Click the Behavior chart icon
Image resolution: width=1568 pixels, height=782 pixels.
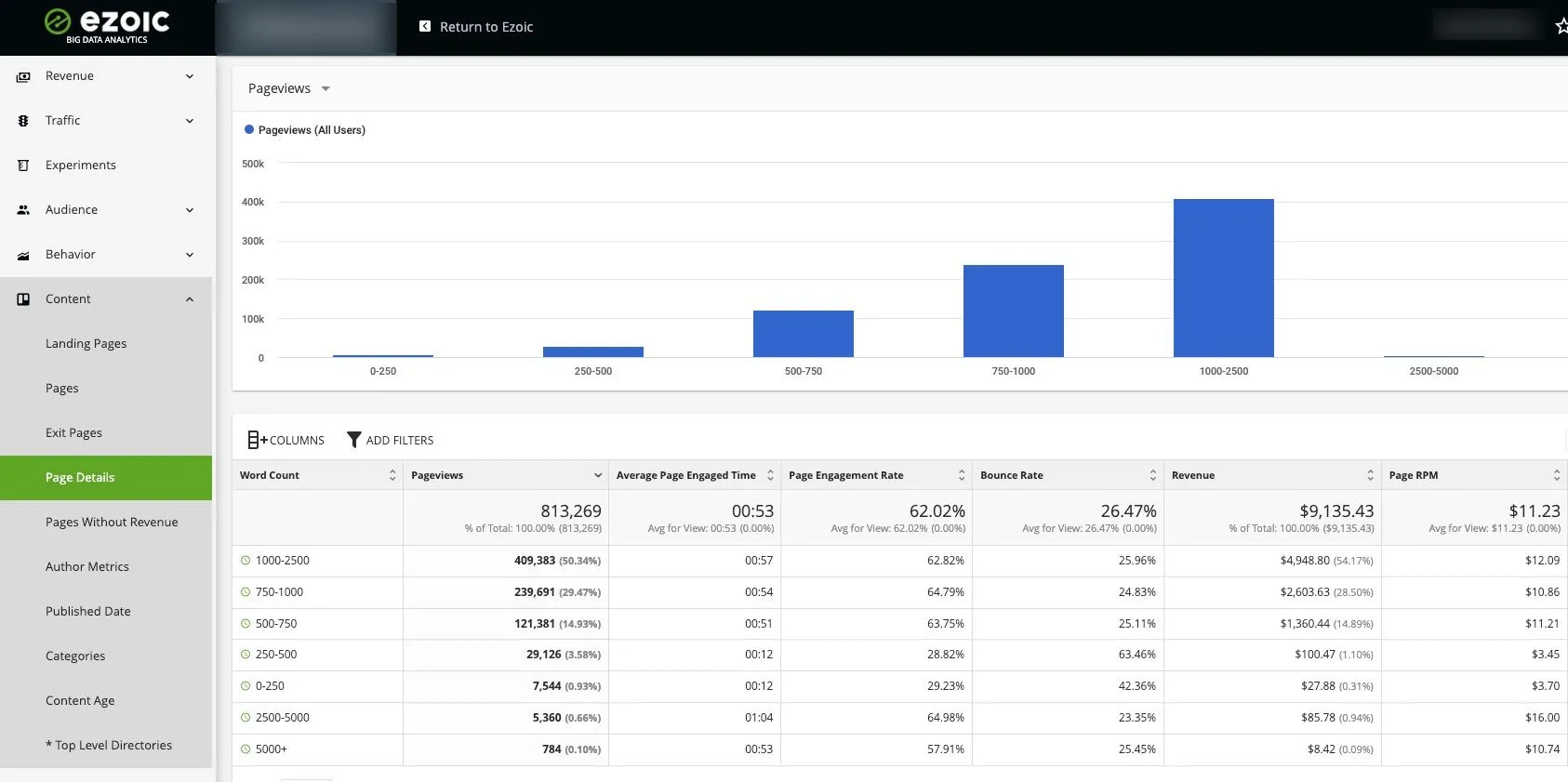23,255
